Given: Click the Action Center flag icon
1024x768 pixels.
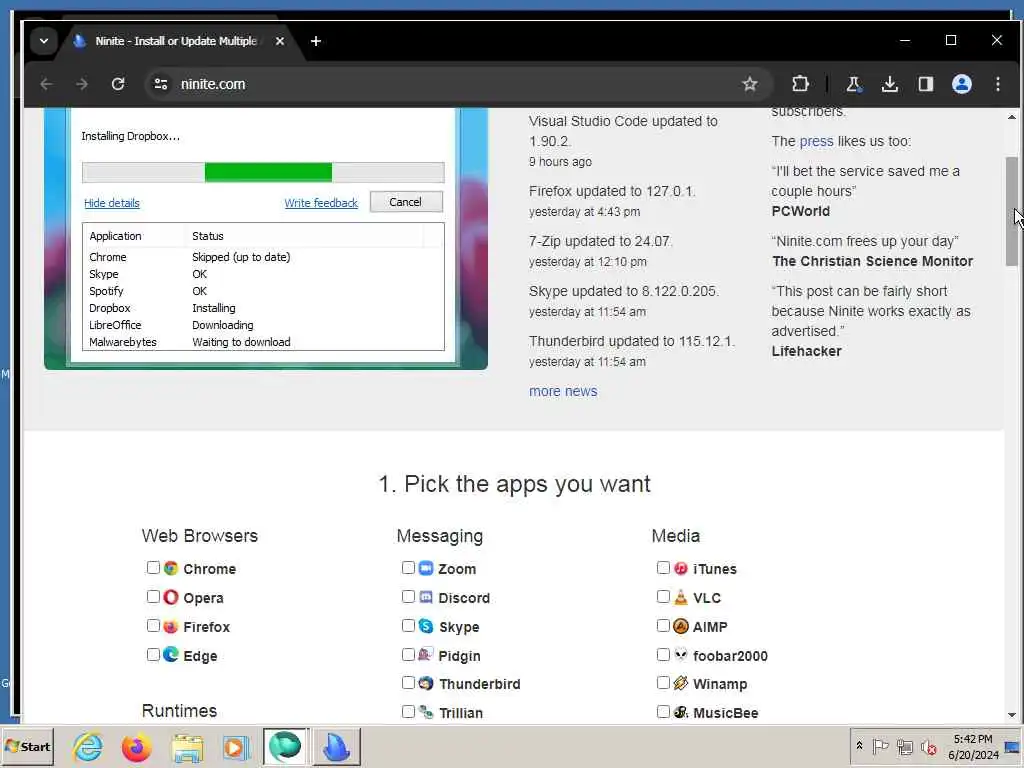Looking at the screenshot, I should click(880, 746).
